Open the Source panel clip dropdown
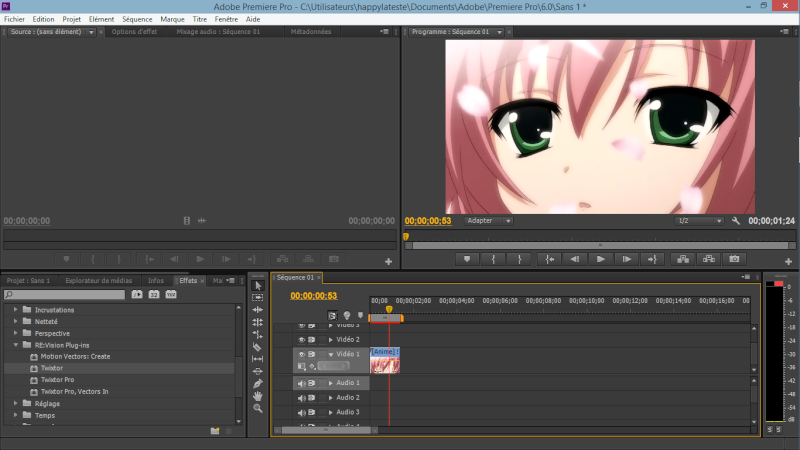800x450 pixels. pos(91,32)
